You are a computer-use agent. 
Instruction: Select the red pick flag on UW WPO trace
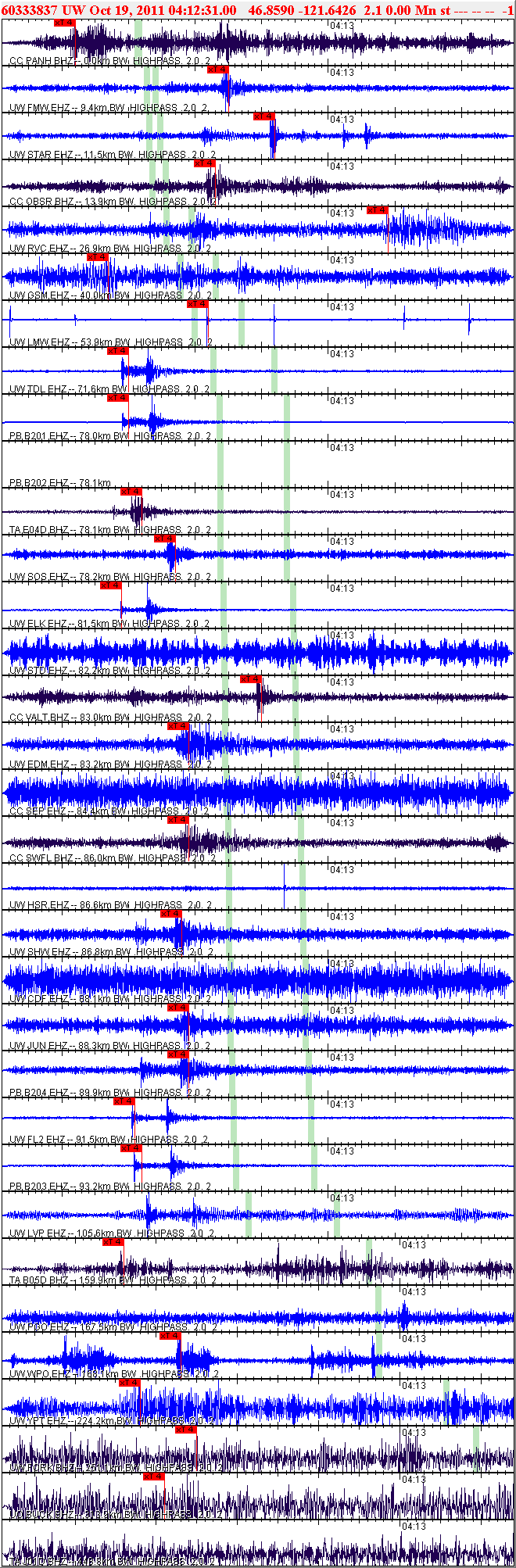click(x=170, y=1336)
